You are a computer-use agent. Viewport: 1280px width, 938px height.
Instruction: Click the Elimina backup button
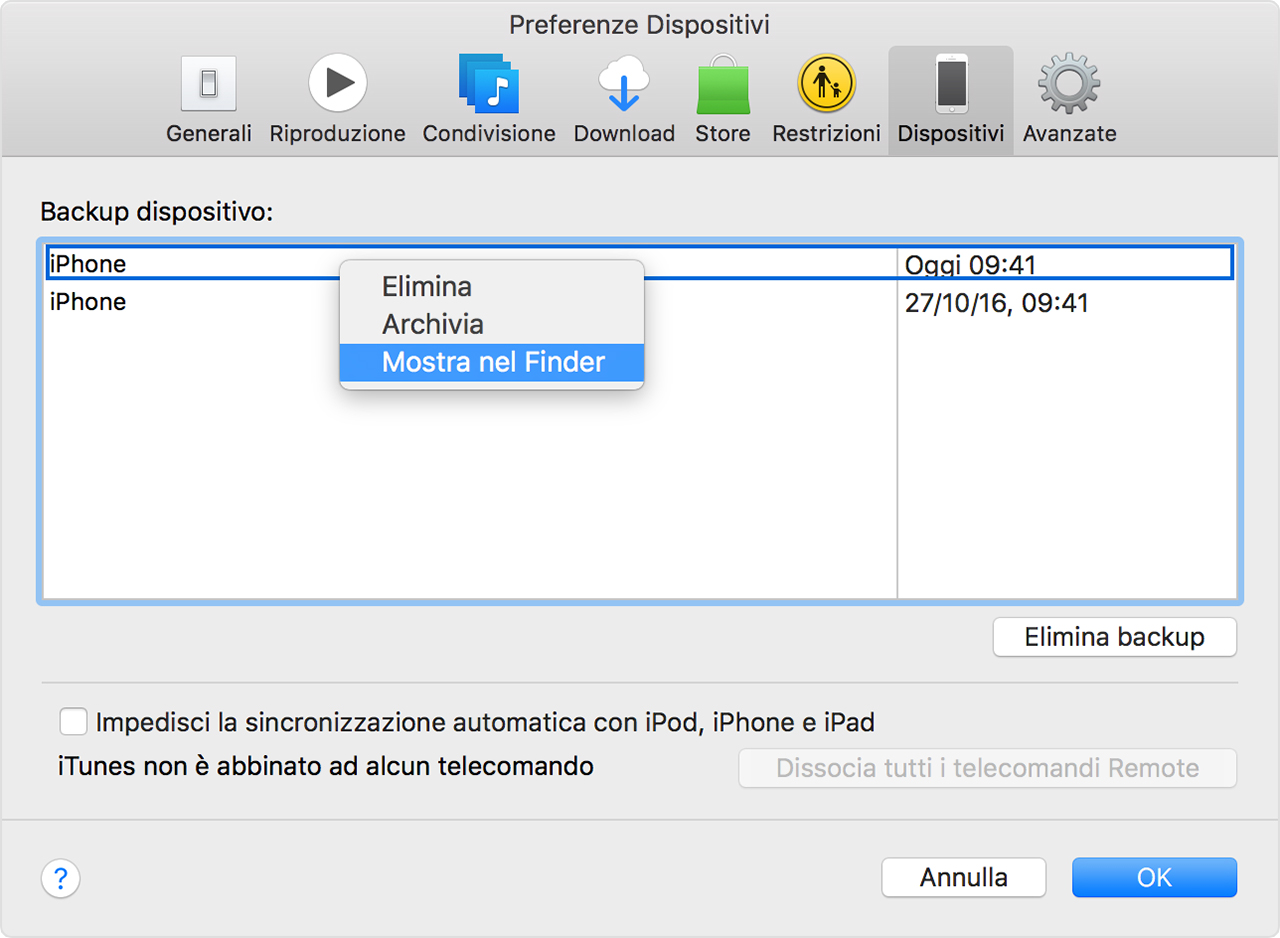(x=1115, y=637)
